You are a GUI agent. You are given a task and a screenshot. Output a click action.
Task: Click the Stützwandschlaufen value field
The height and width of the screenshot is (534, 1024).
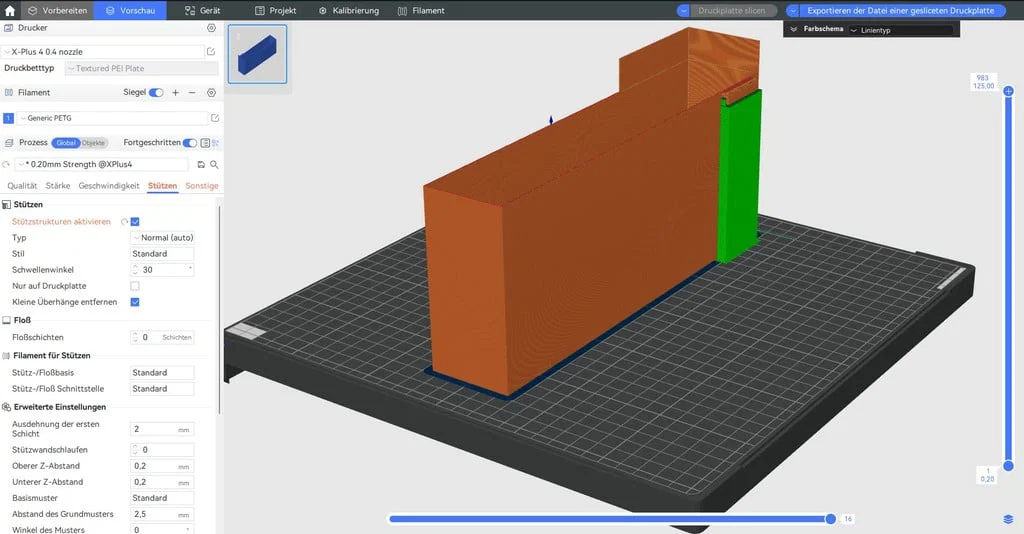pos(162,450)
